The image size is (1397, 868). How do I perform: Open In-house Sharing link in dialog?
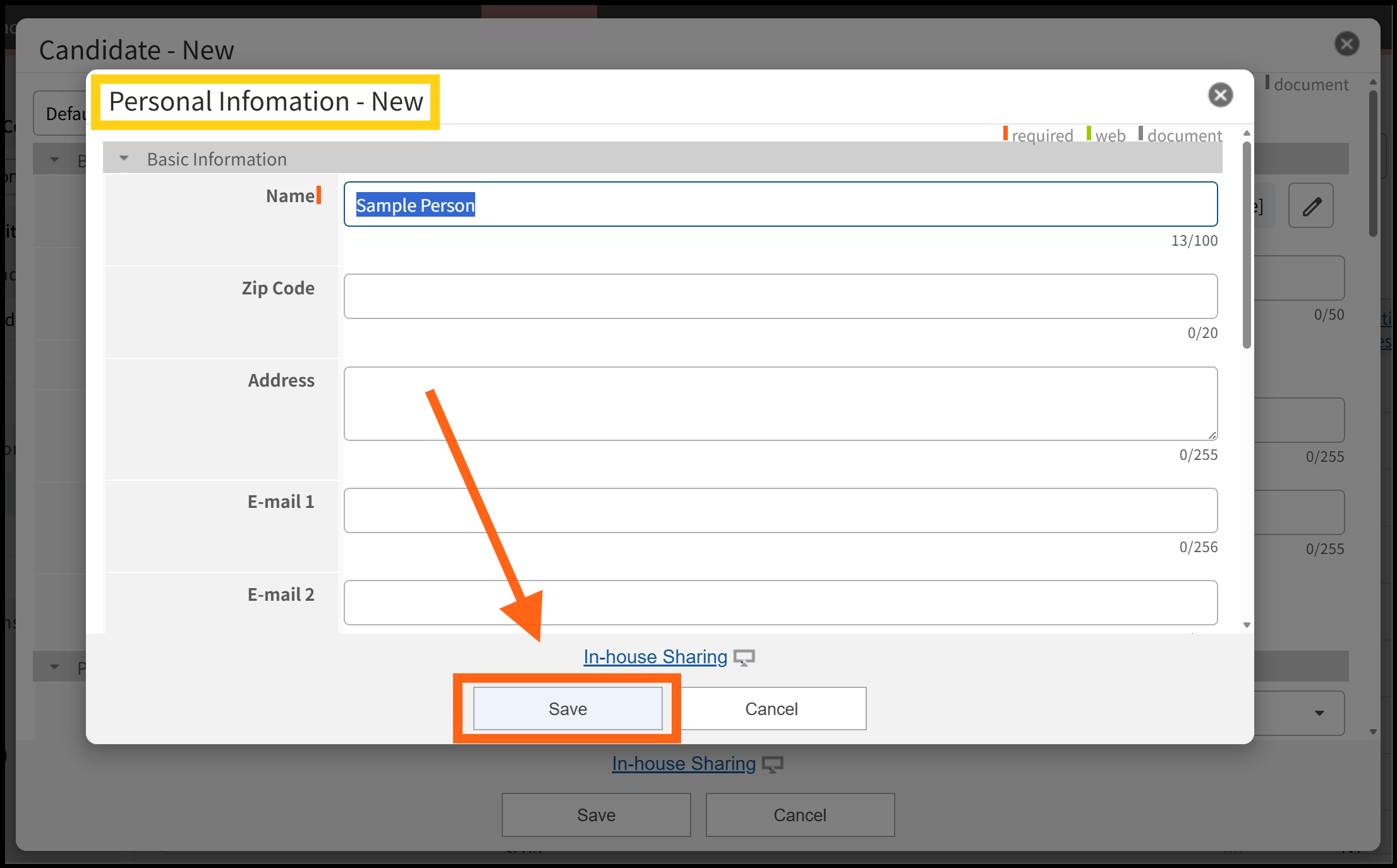pyautogui.click(x=655, y=657)
